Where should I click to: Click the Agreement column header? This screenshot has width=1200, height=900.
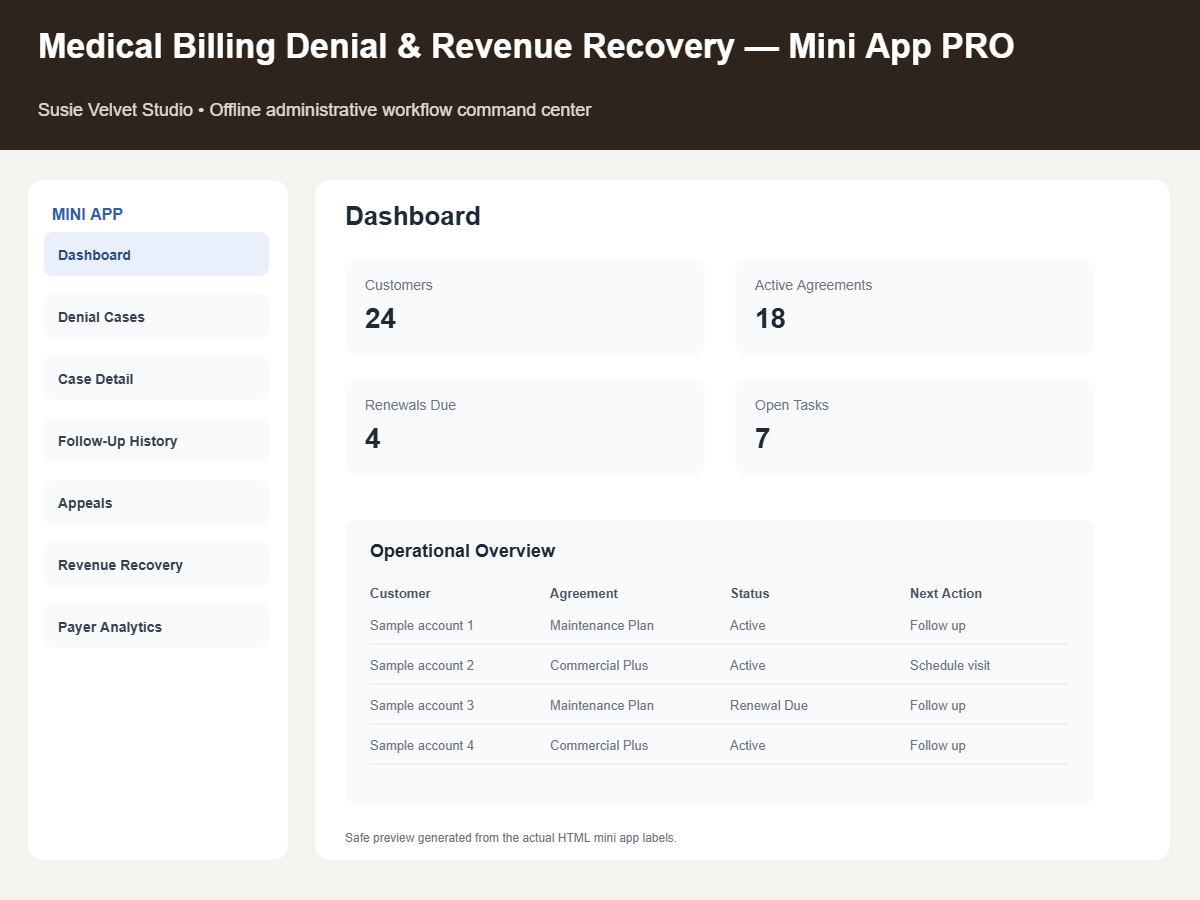point(584,593)
